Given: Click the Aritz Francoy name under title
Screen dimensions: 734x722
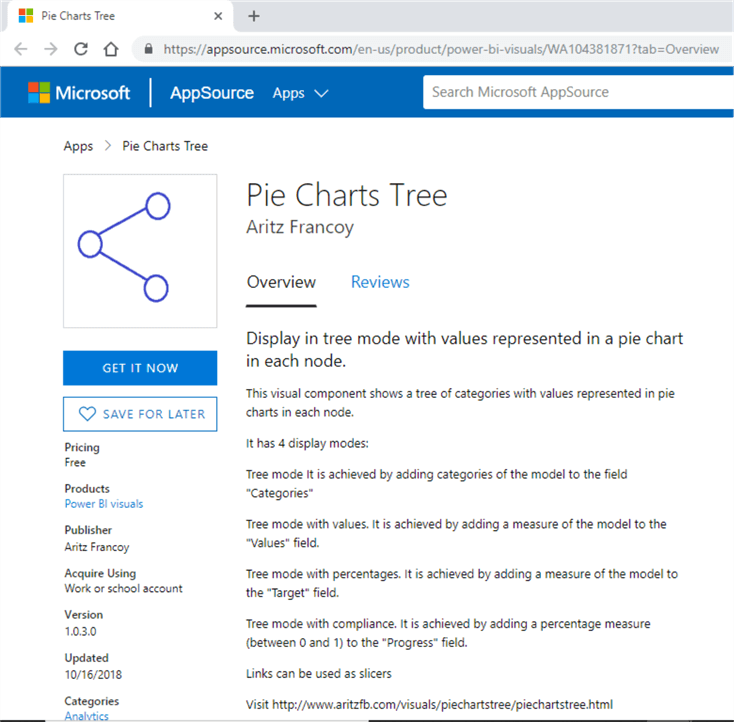Looking at the screenshot, I should 300,227.
